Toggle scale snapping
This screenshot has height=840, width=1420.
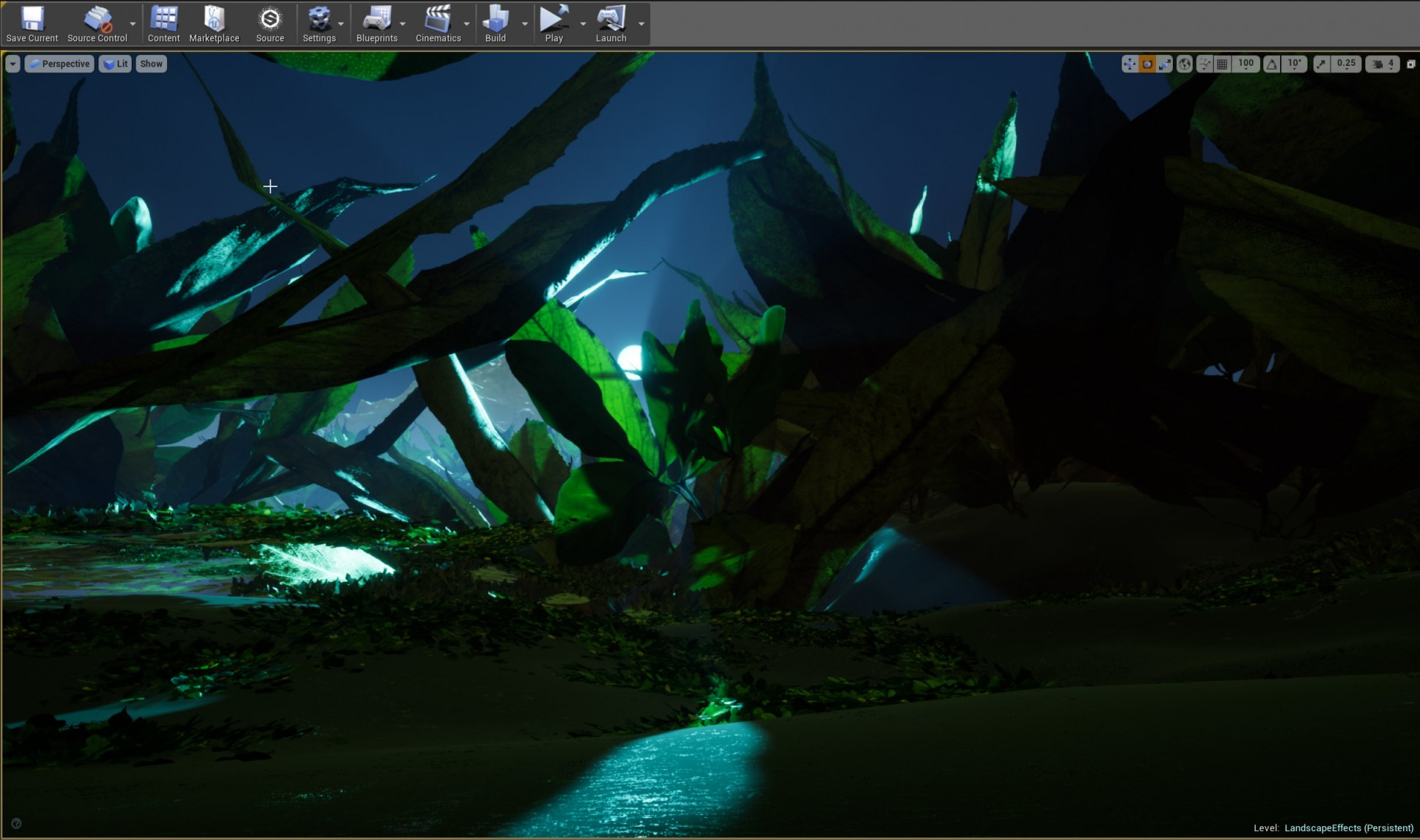pyautogui.click(x=1322, y=64)
